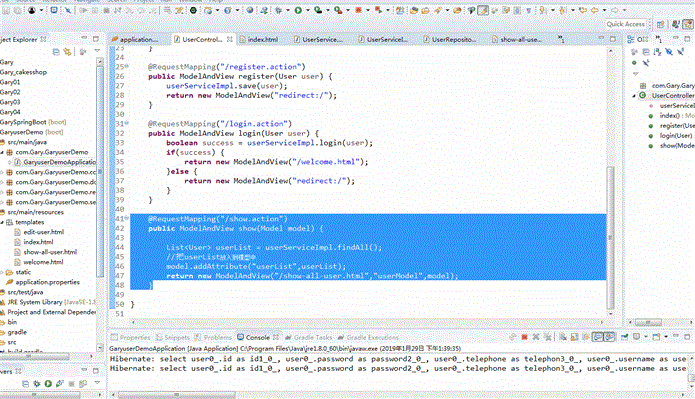
Task: Click the user profile icon in toolbar
Action: (x=32, y=10)
